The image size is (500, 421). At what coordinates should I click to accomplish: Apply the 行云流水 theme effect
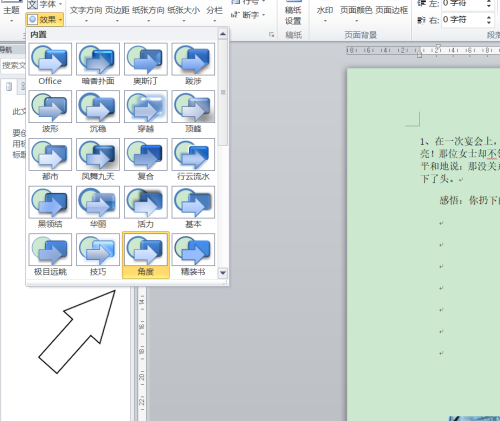tap(193, 159)
